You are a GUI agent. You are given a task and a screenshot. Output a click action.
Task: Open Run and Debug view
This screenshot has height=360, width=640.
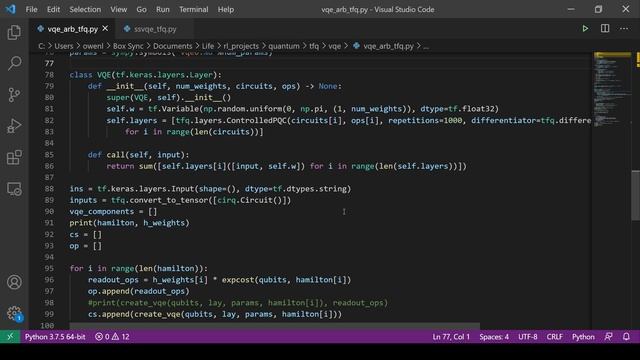click(14, 126)
